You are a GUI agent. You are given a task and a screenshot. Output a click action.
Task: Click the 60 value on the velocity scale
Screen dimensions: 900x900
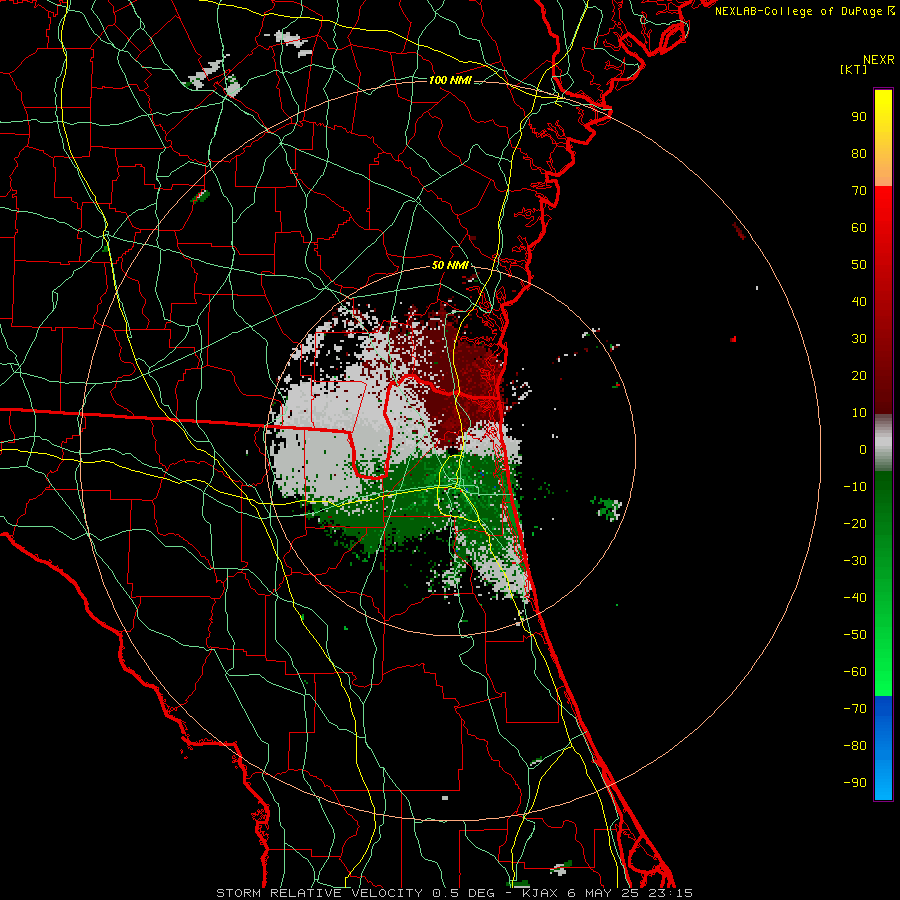point(859,228)
